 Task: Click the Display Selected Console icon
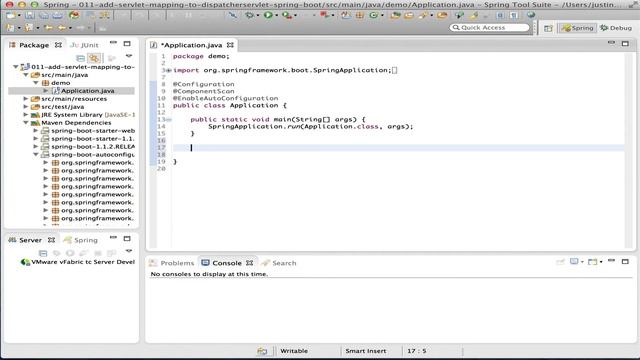tap(574, 261)
